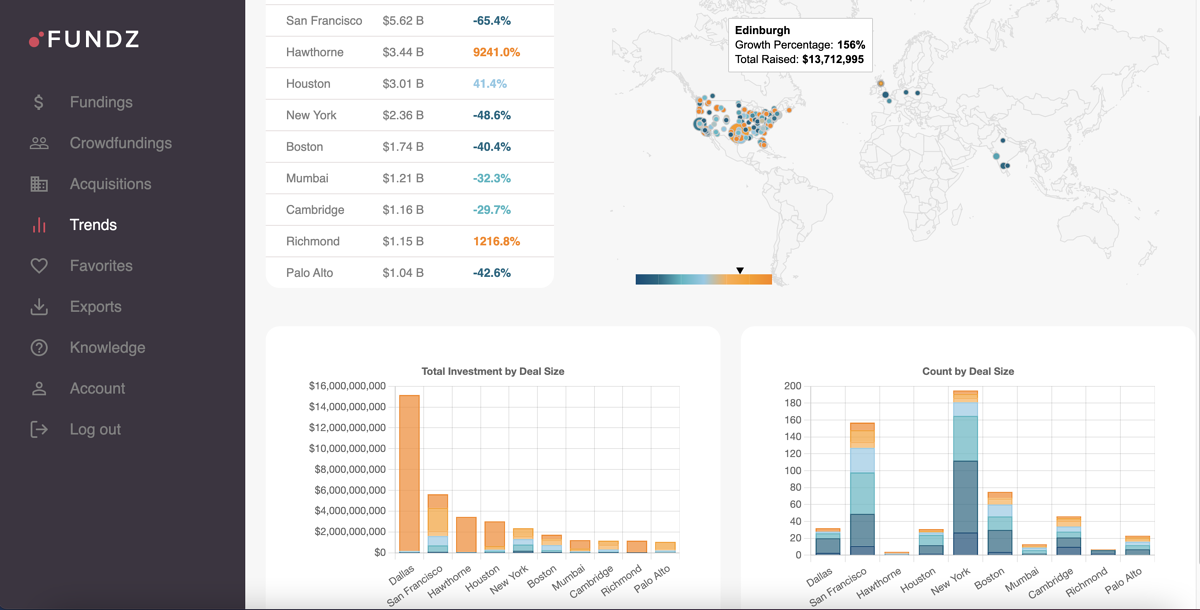Viewport: 1200px width, 610px height.
Task: Go to Account settings
Action: tap(98, 389)
